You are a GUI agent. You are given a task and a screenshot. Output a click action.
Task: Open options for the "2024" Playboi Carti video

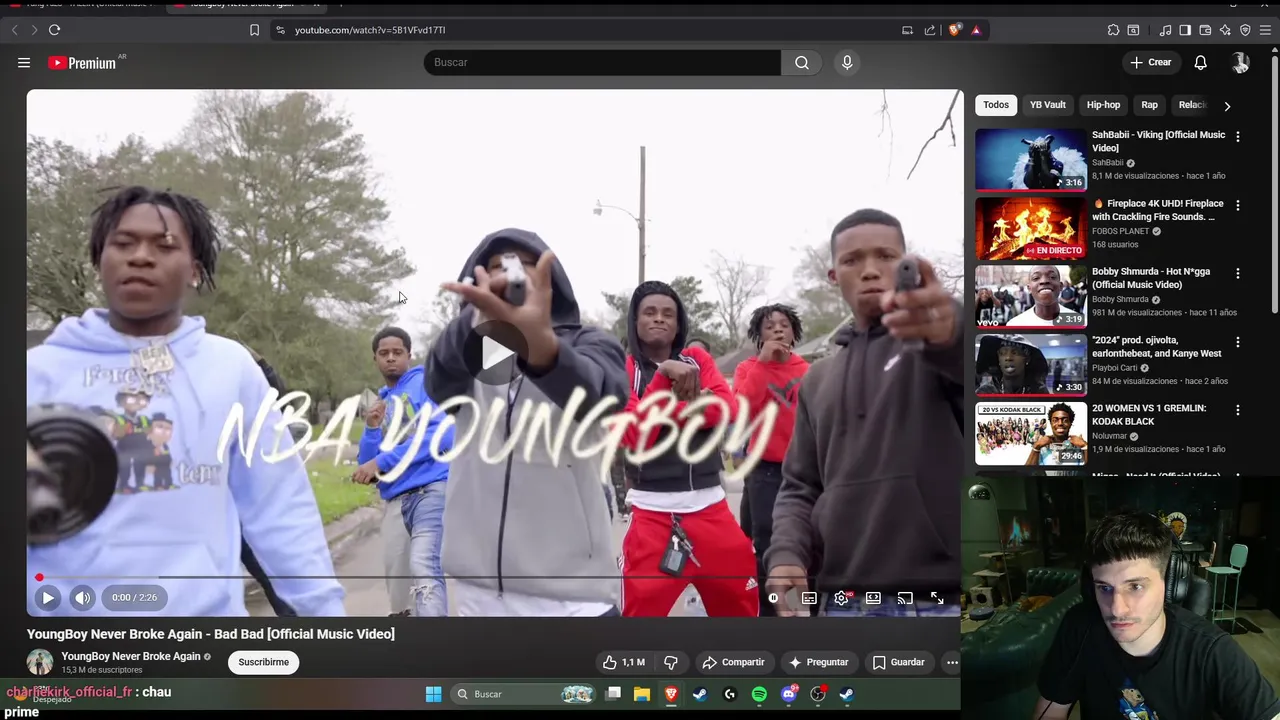click(x=1238, y=342)
